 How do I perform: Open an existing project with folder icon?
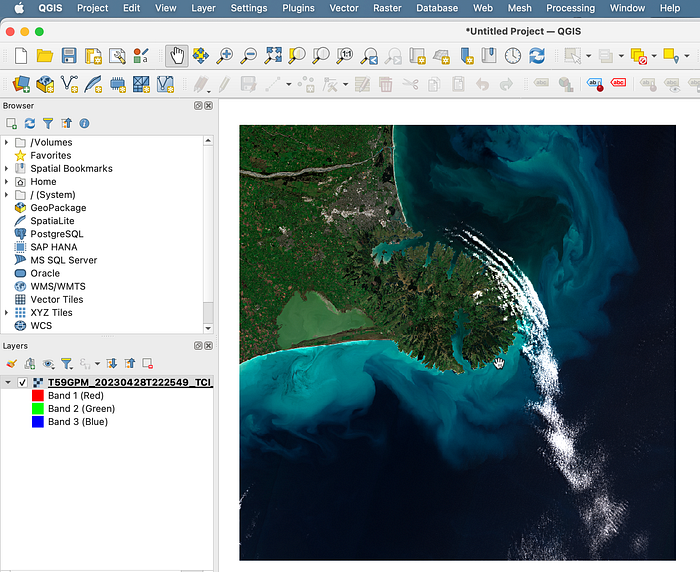coord(44,55)
